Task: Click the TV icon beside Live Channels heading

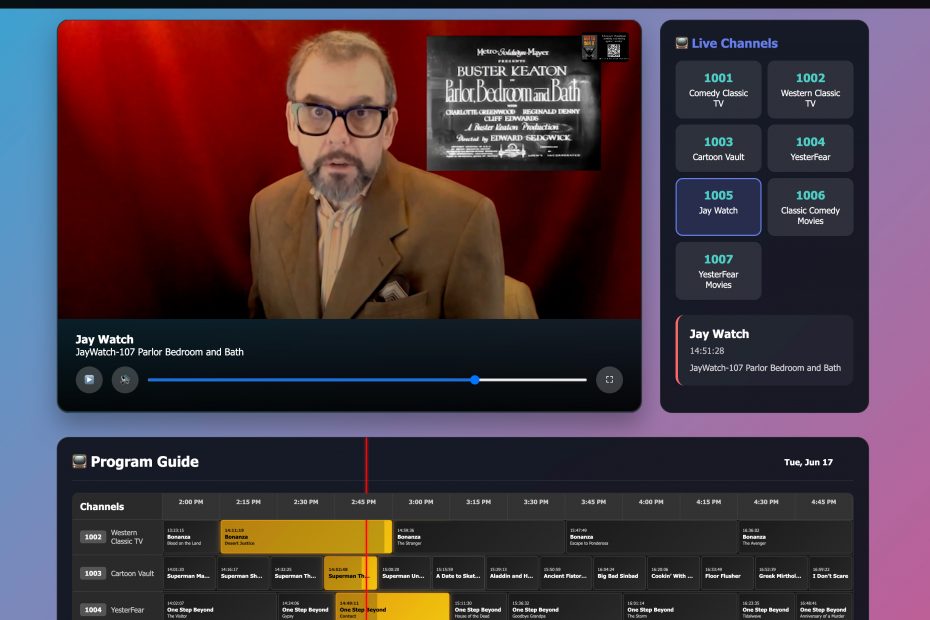Action: 684,42
